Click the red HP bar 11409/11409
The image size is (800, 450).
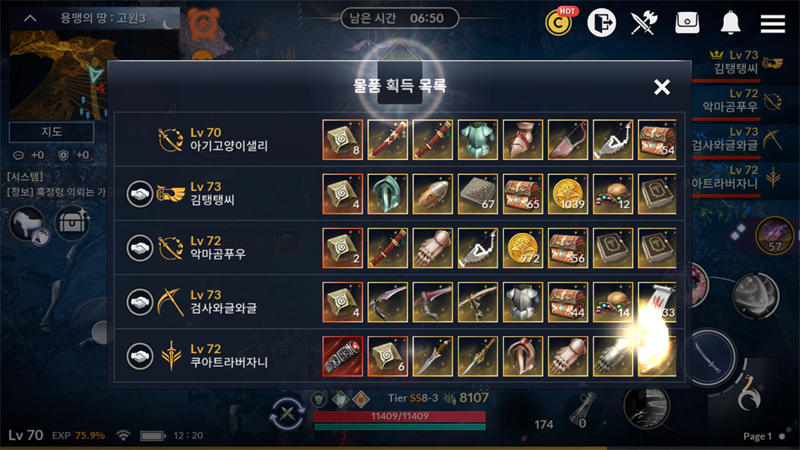[399, 416]
